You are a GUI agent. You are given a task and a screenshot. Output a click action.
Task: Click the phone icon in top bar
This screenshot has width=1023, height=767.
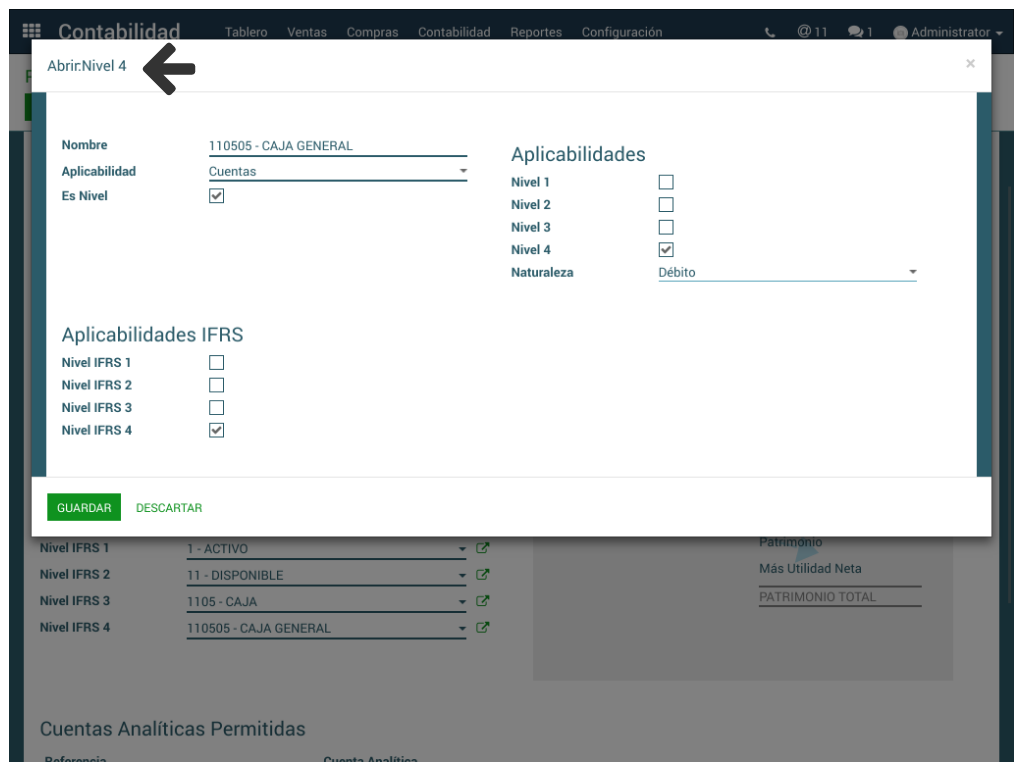tap(769, 32)
